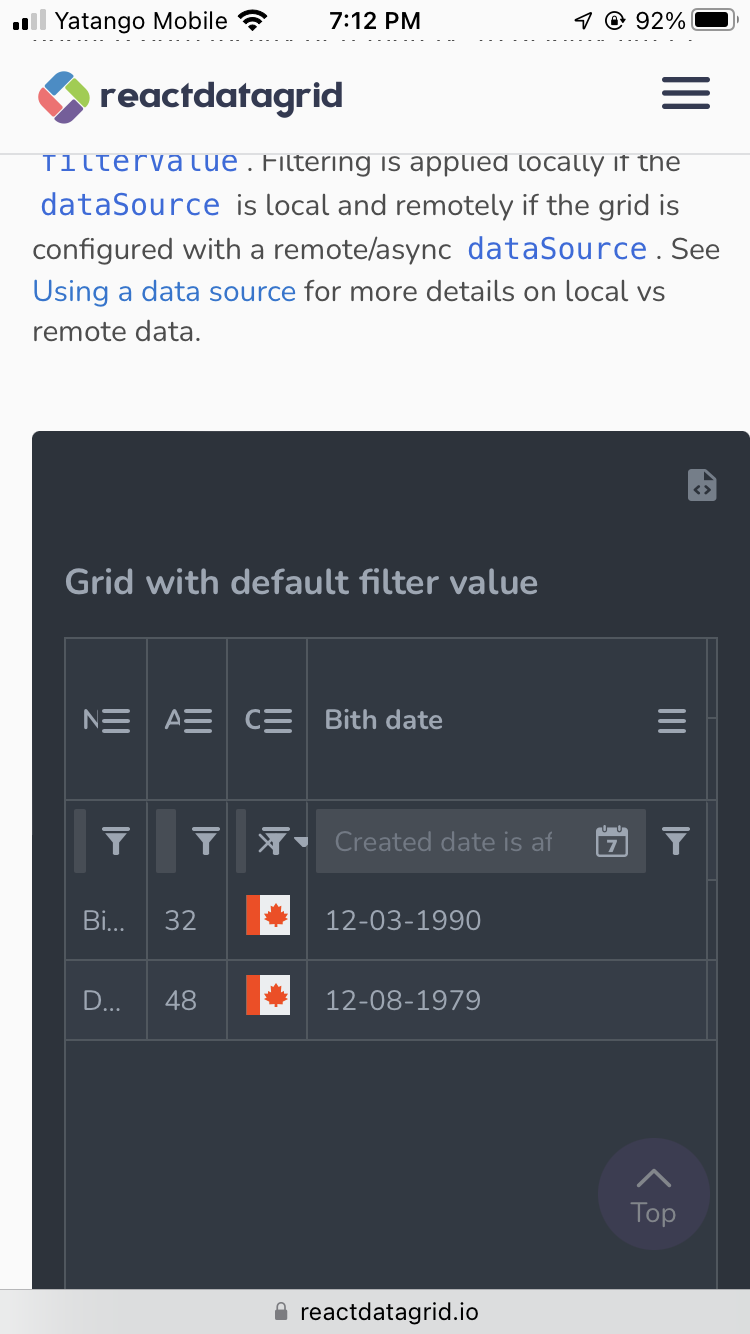
Task: Open the 'Using a data source' link
Action: 164,291
